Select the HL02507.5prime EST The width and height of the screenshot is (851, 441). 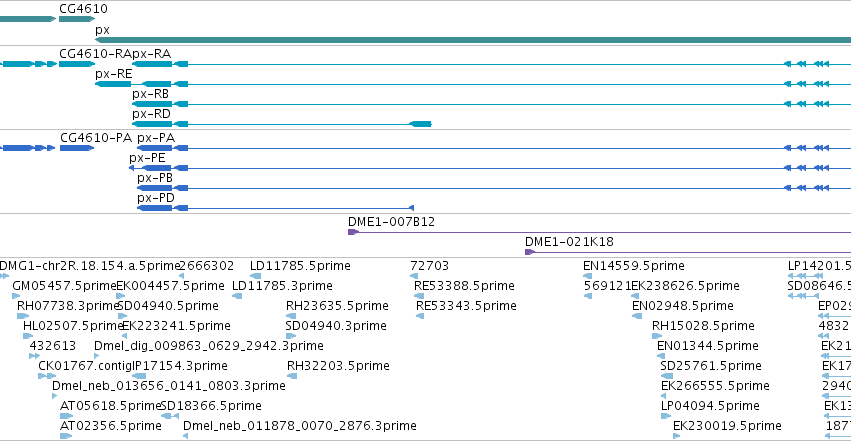point(28,336)
